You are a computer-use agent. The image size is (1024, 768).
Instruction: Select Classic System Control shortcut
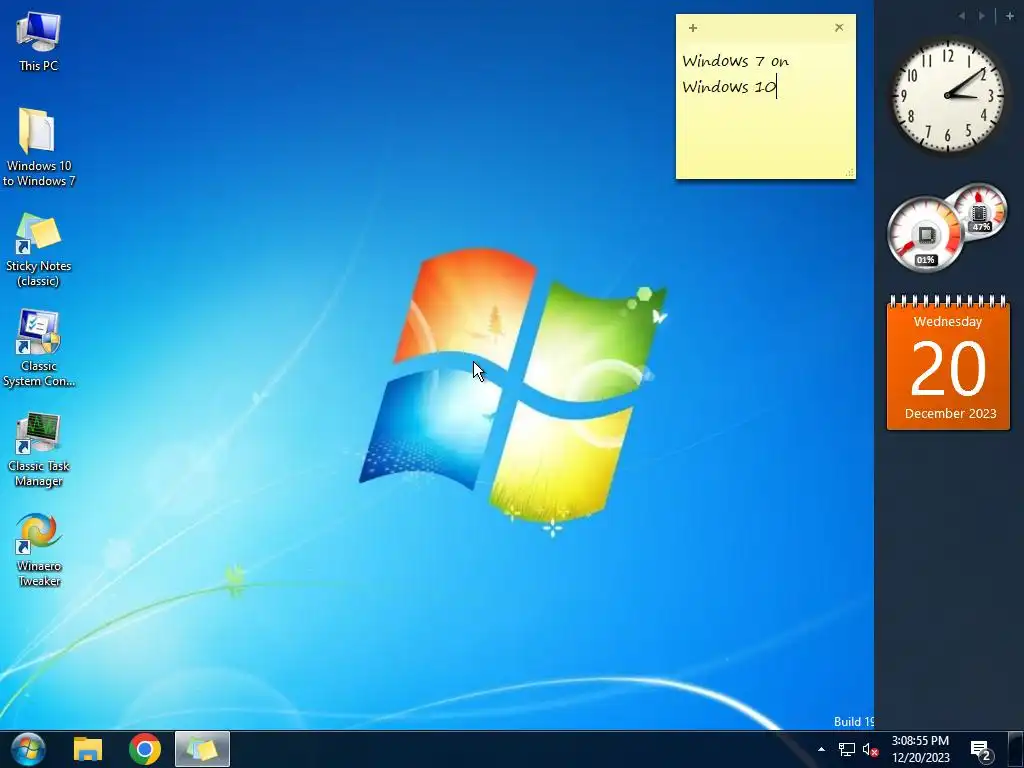coord(38,349)
